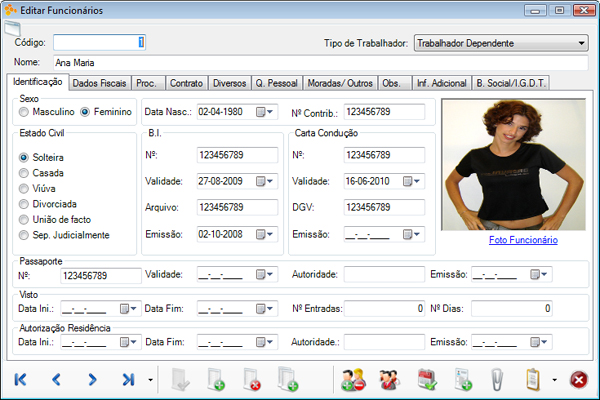Click the Passaporte Nº input field
This screenshot has width=600, height=400.
pos(101,276)
